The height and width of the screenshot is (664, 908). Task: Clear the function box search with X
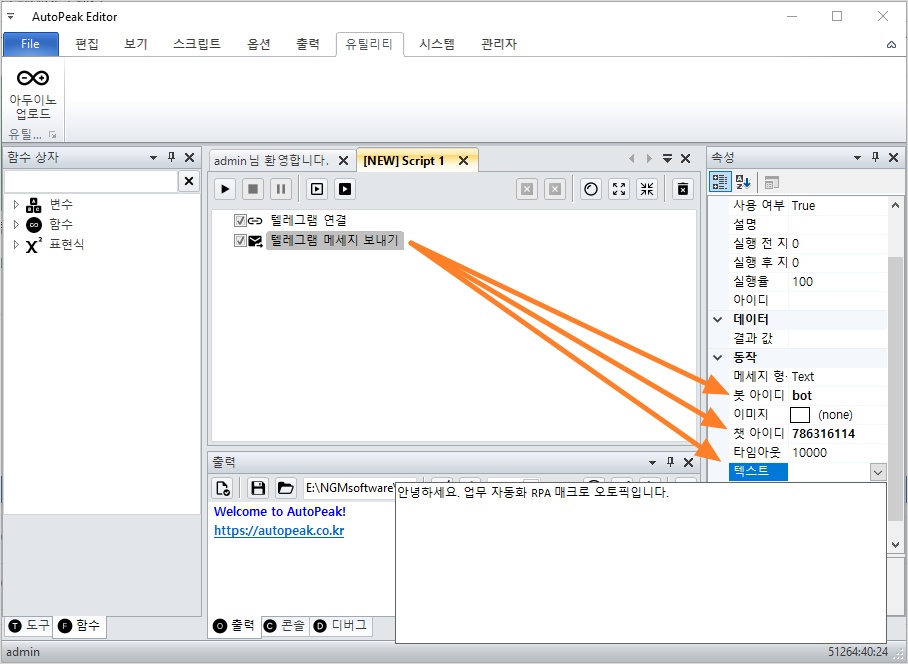(x=189, y=181)
